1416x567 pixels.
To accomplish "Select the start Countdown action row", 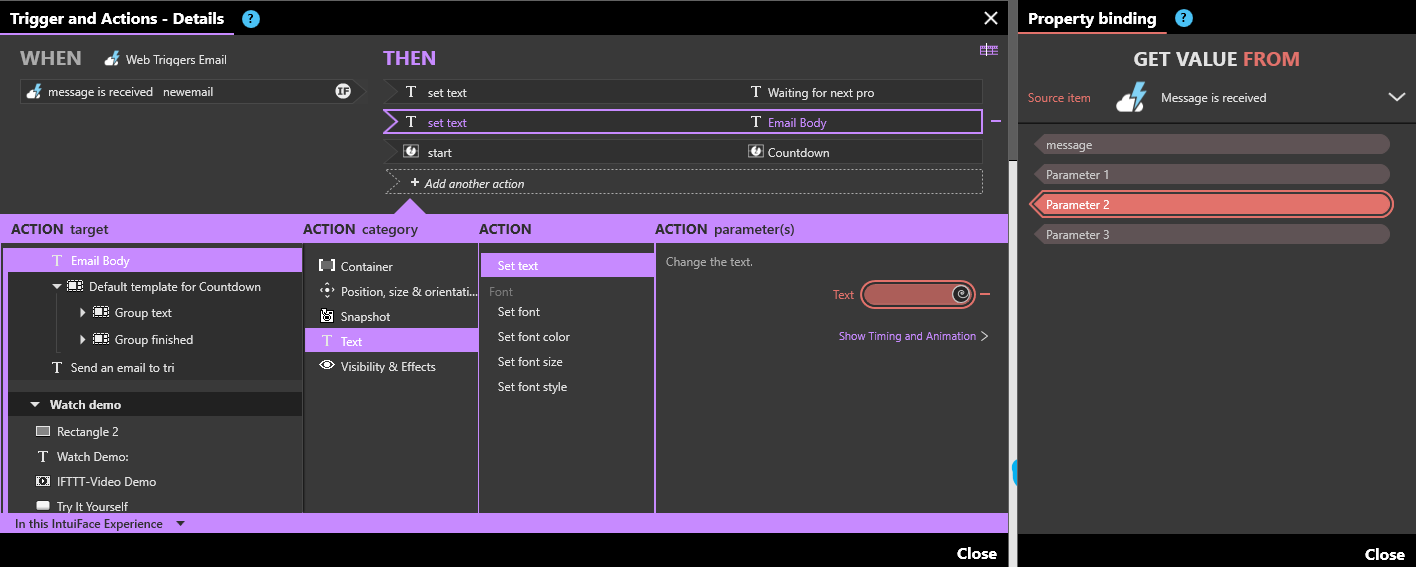I will coord(684,152).
